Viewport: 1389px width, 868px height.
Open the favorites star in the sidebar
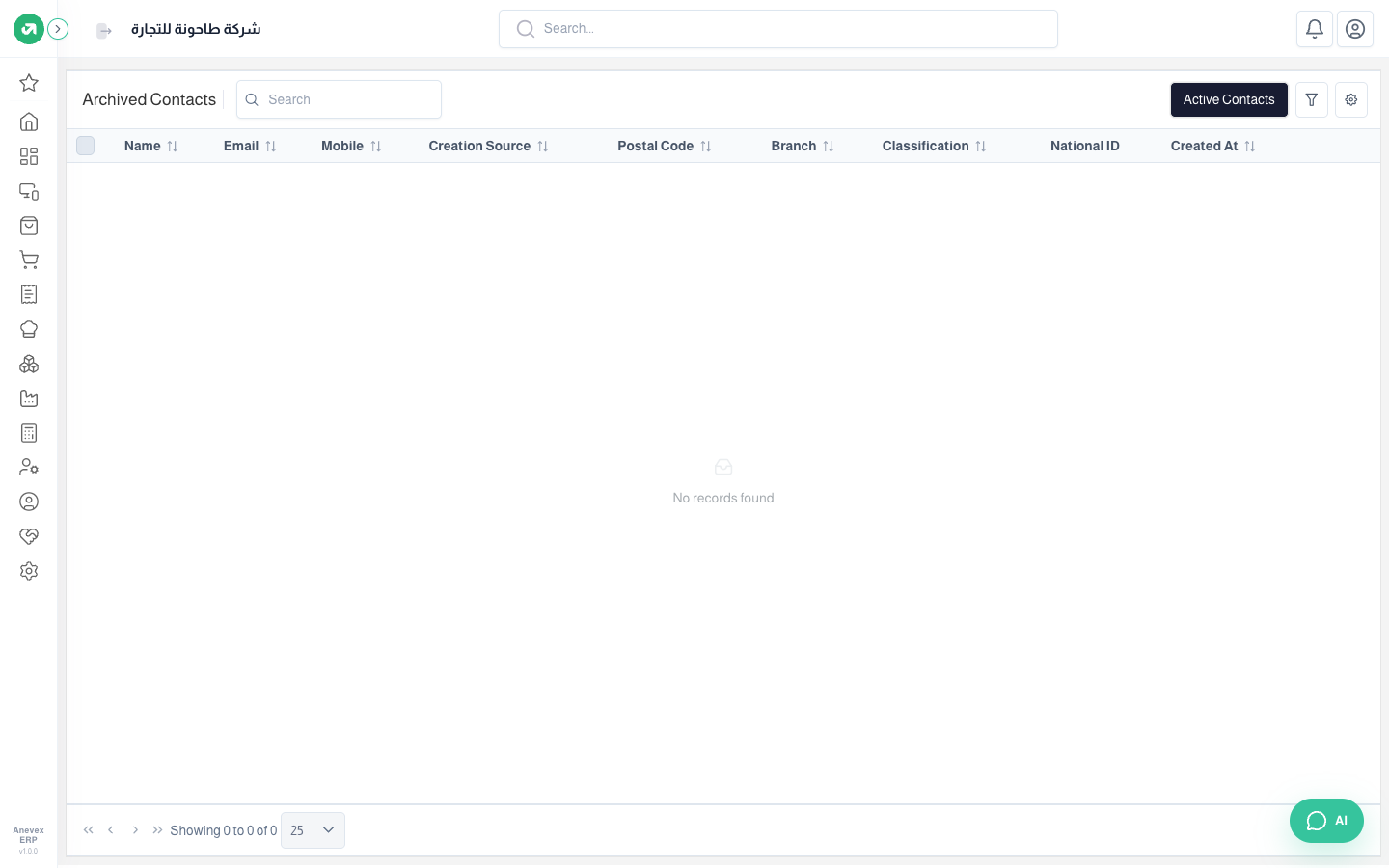tap(29, 83)
